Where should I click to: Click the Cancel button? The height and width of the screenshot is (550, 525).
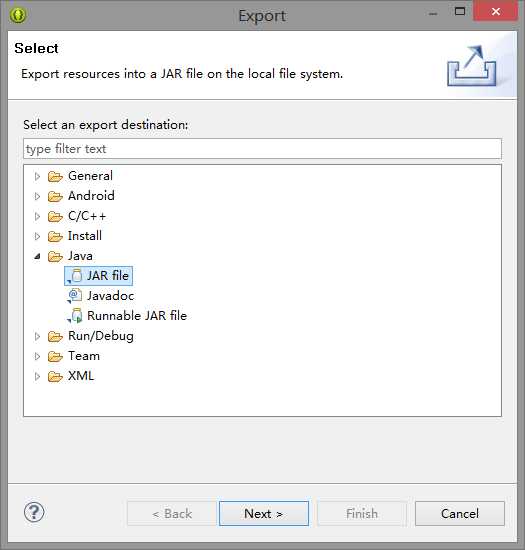point(460,514)
